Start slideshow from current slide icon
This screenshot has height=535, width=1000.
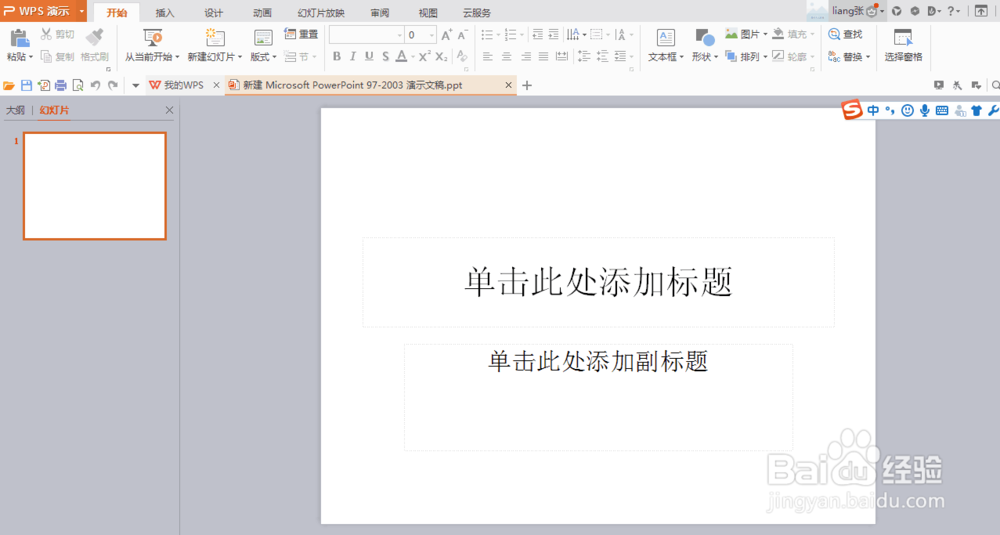click(152, 37)
